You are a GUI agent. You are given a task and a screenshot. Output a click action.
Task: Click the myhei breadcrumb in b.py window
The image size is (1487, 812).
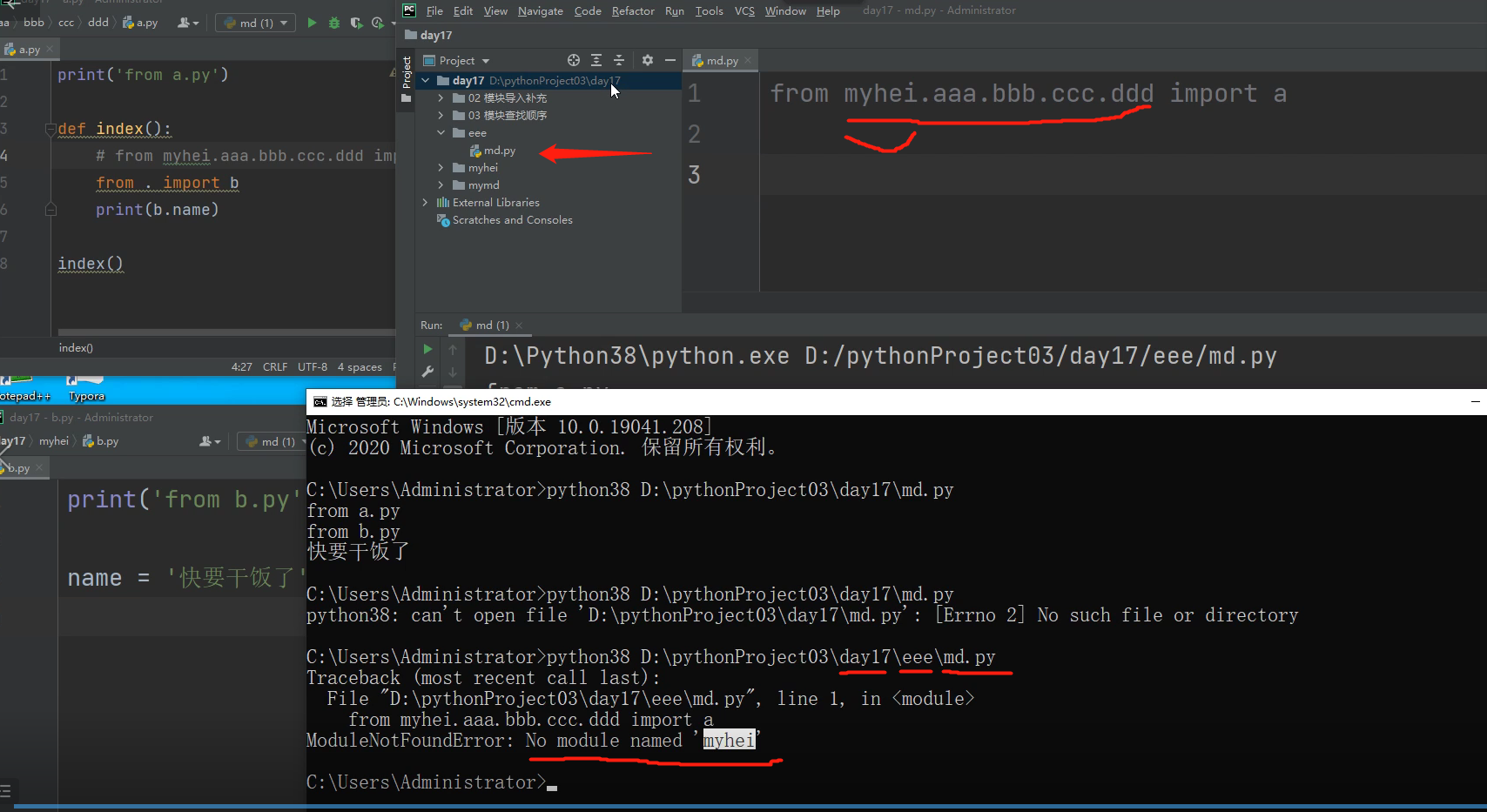(54, 441)
